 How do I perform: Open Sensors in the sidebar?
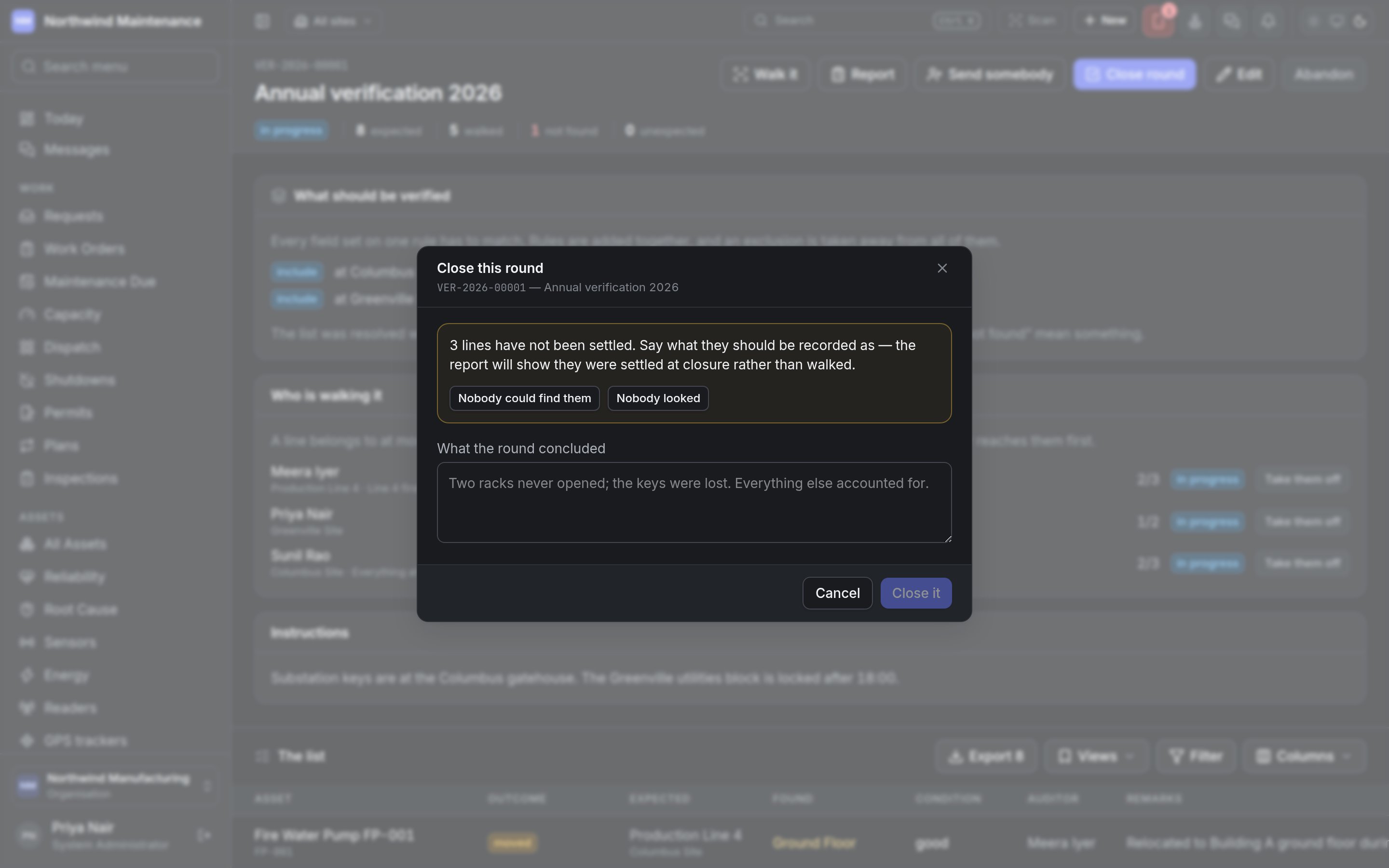point(115,642)
